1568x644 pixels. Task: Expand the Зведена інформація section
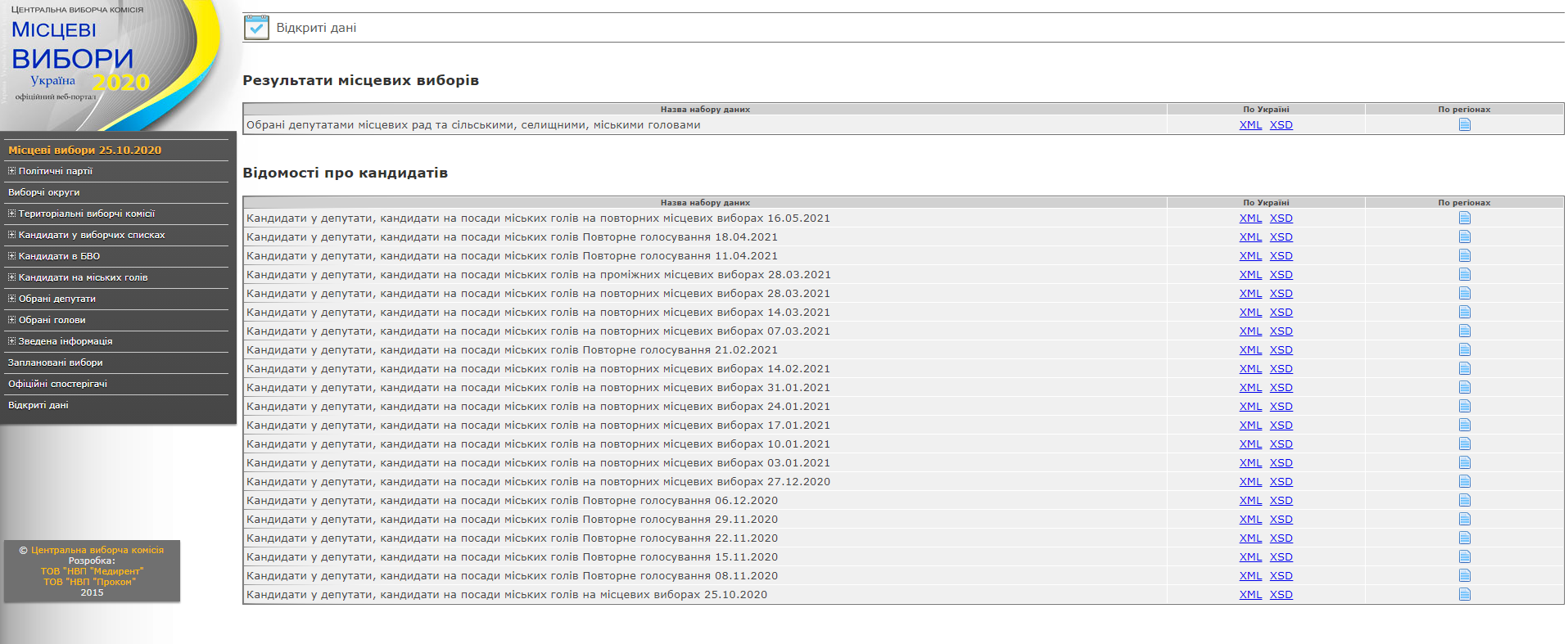coord(11,341)
